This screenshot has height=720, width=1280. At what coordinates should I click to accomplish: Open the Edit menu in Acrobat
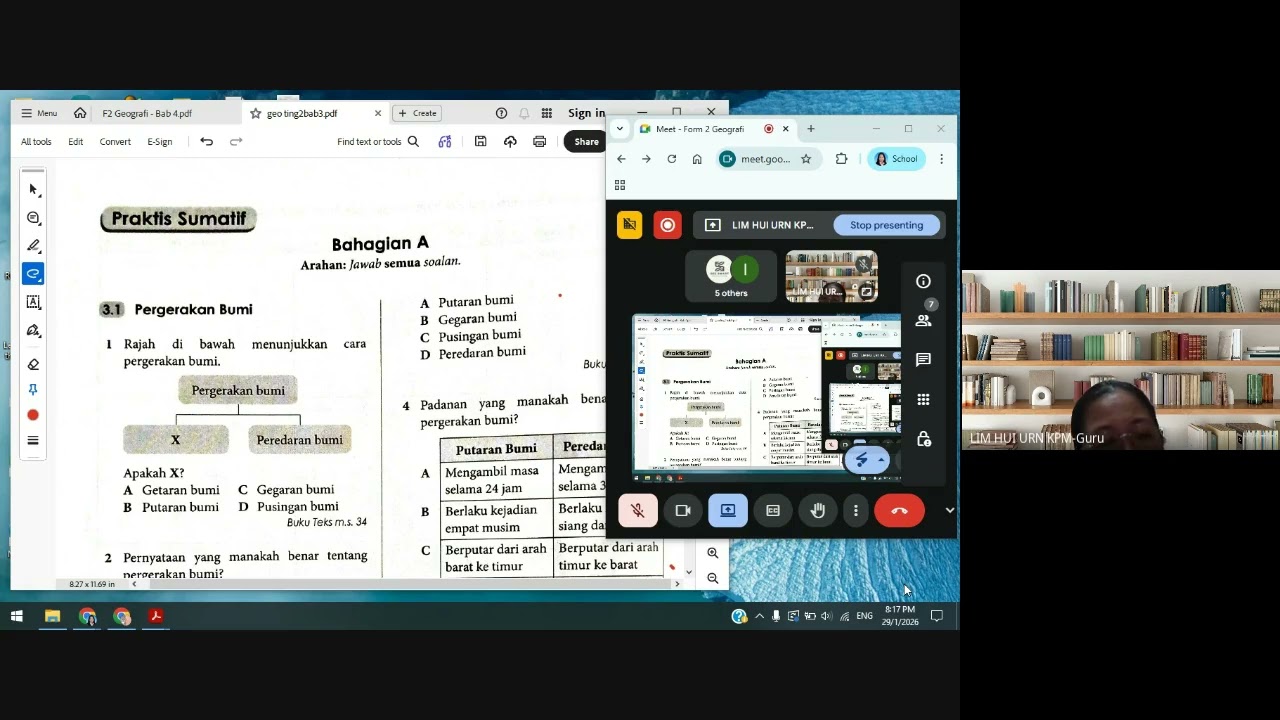click(x=75, y=141)
